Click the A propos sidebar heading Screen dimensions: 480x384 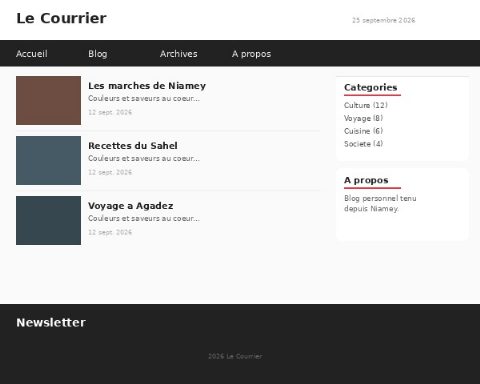[x=366, y=180]
